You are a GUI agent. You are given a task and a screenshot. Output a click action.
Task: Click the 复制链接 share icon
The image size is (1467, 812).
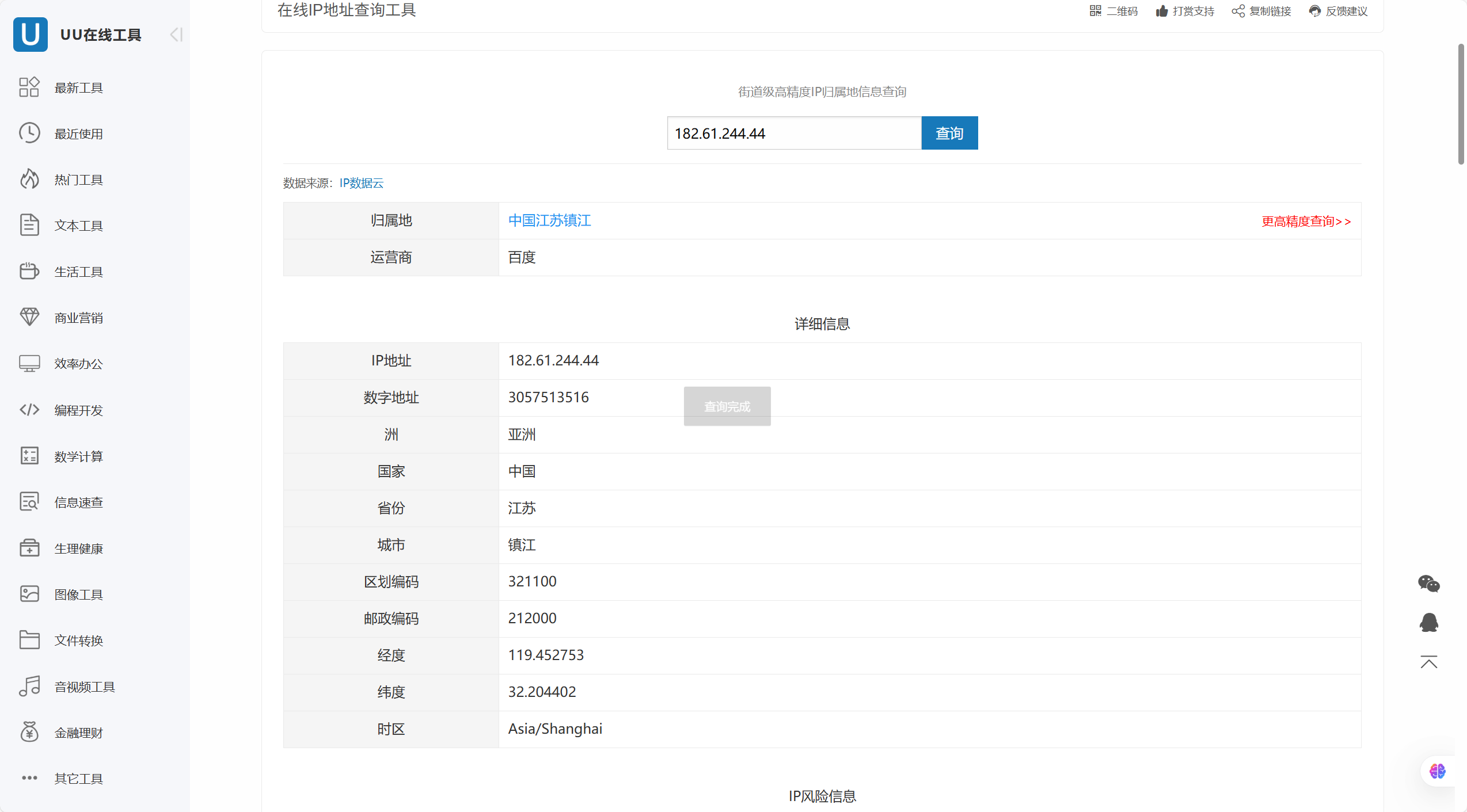click(x=1238, y=11)
